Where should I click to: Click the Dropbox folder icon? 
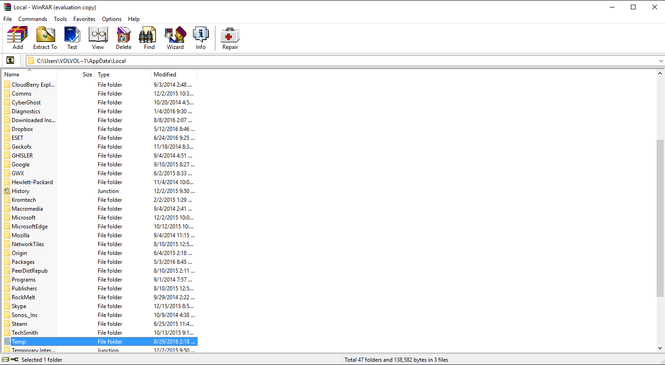click(7, 129)
